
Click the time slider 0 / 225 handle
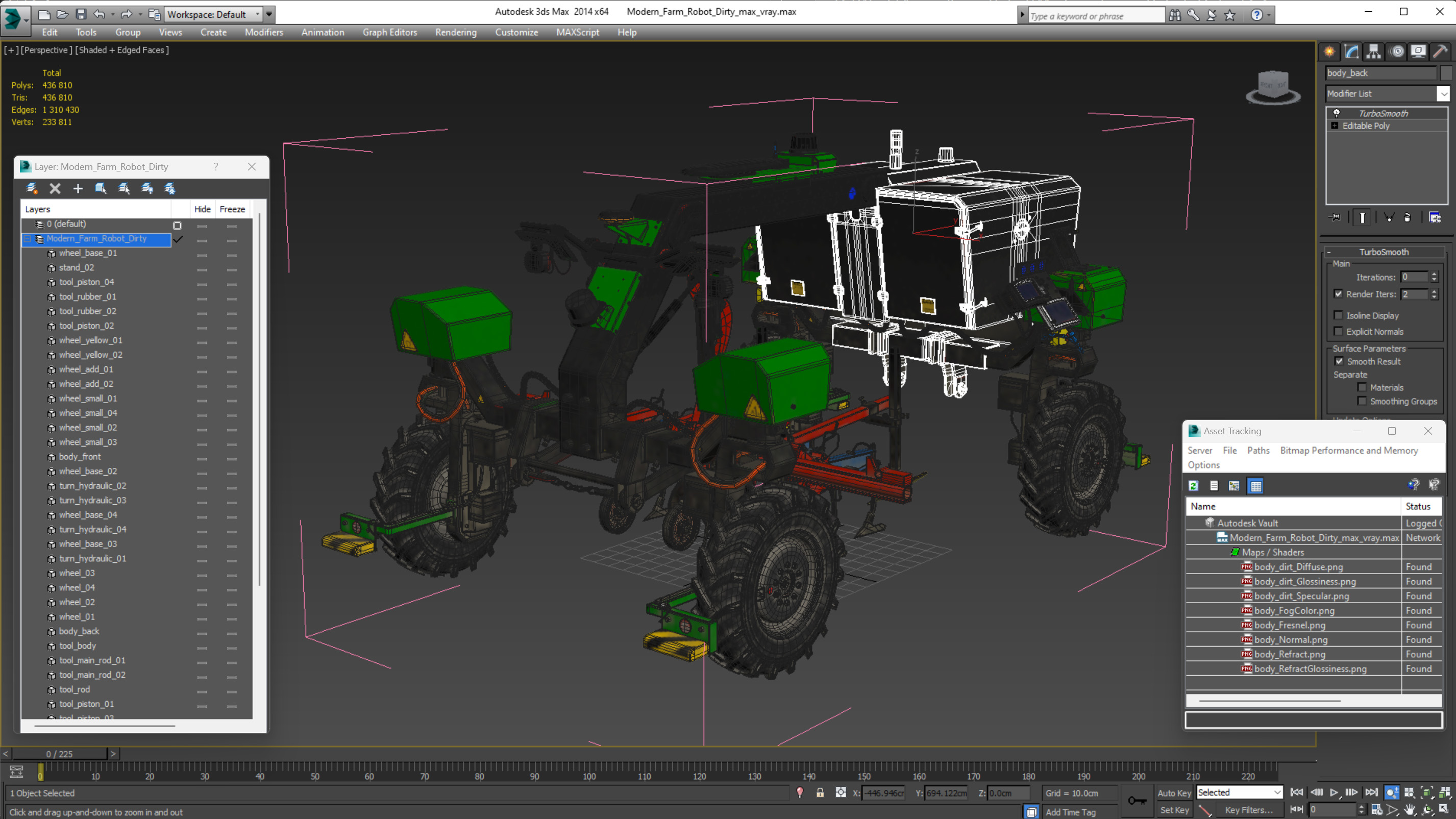59,754
